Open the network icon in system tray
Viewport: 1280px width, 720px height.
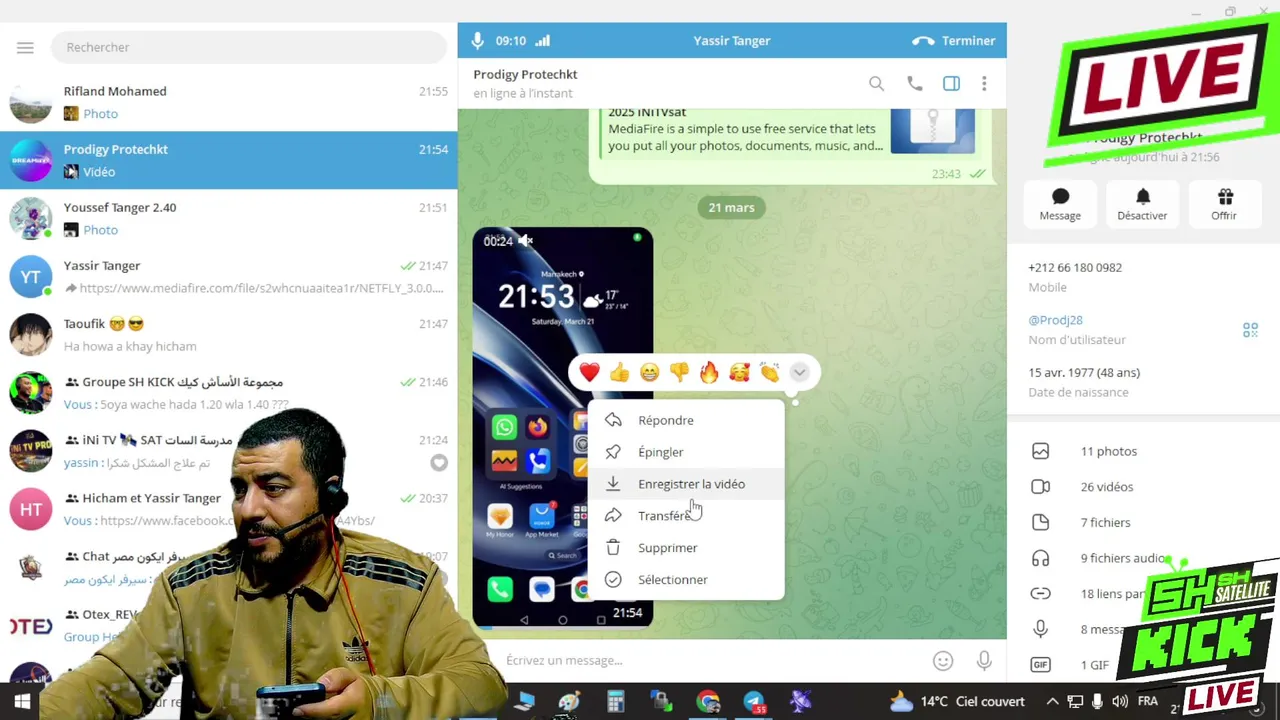1075,702
